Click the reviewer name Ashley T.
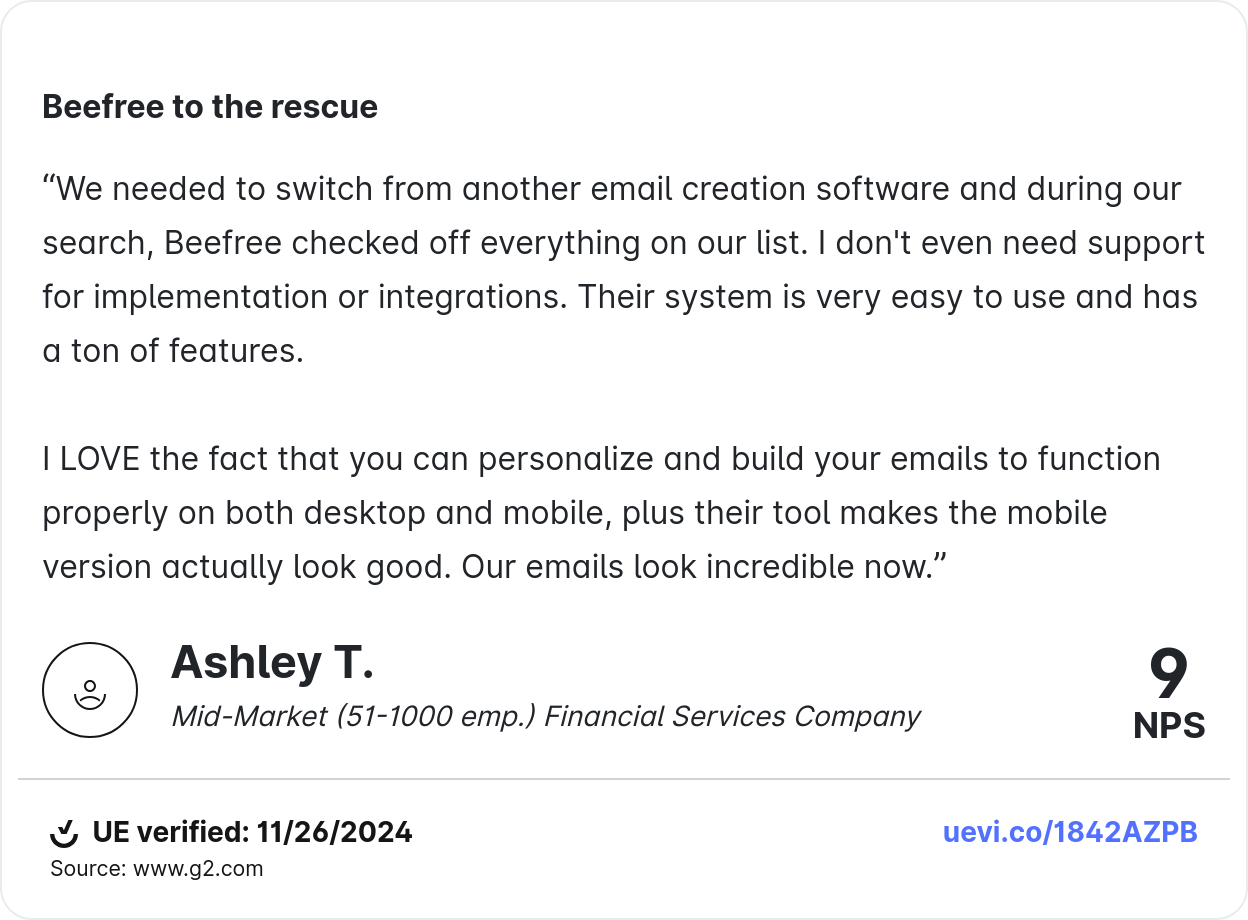 [x=272, y=663]
